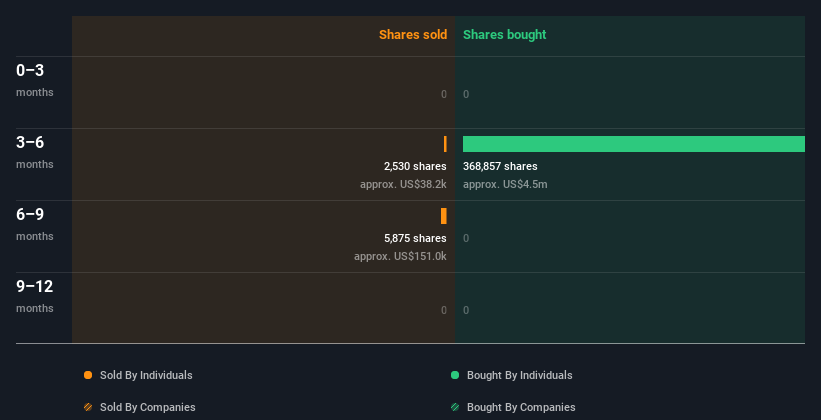Select the green 3–6 months bought bar

click(633, 144)
